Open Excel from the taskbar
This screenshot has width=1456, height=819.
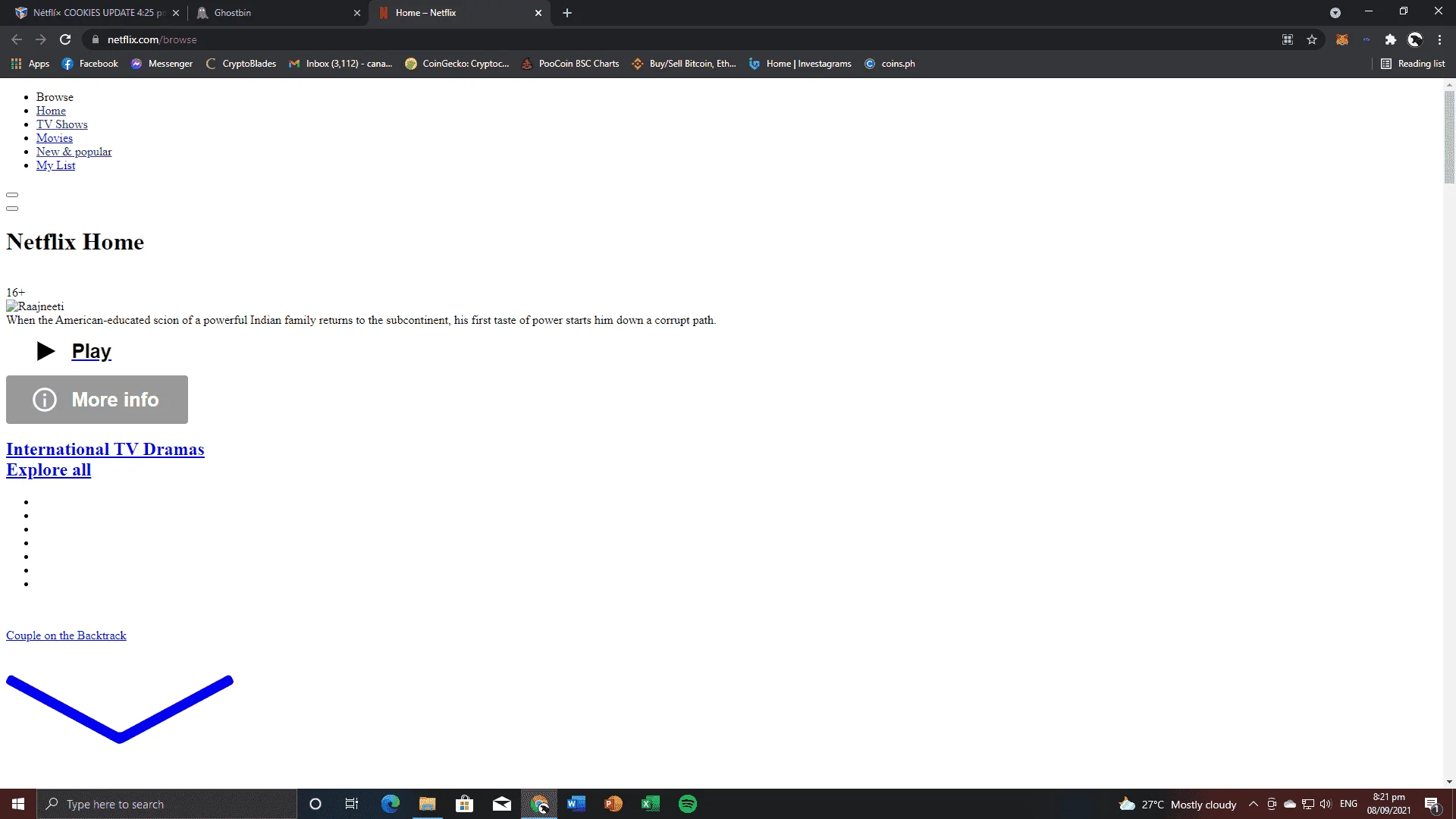[x=651, y=804]
